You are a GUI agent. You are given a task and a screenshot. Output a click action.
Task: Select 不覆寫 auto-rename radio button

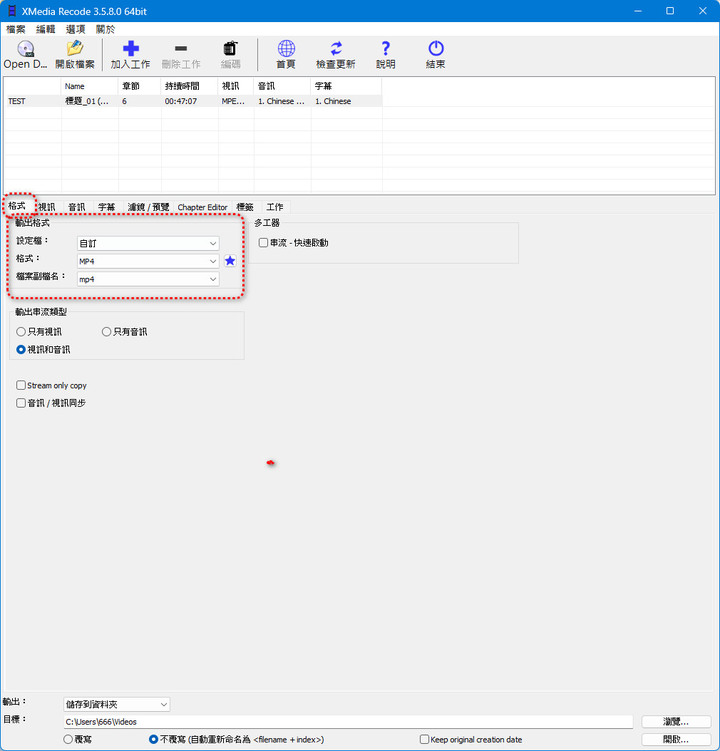(x=153, y=739)
